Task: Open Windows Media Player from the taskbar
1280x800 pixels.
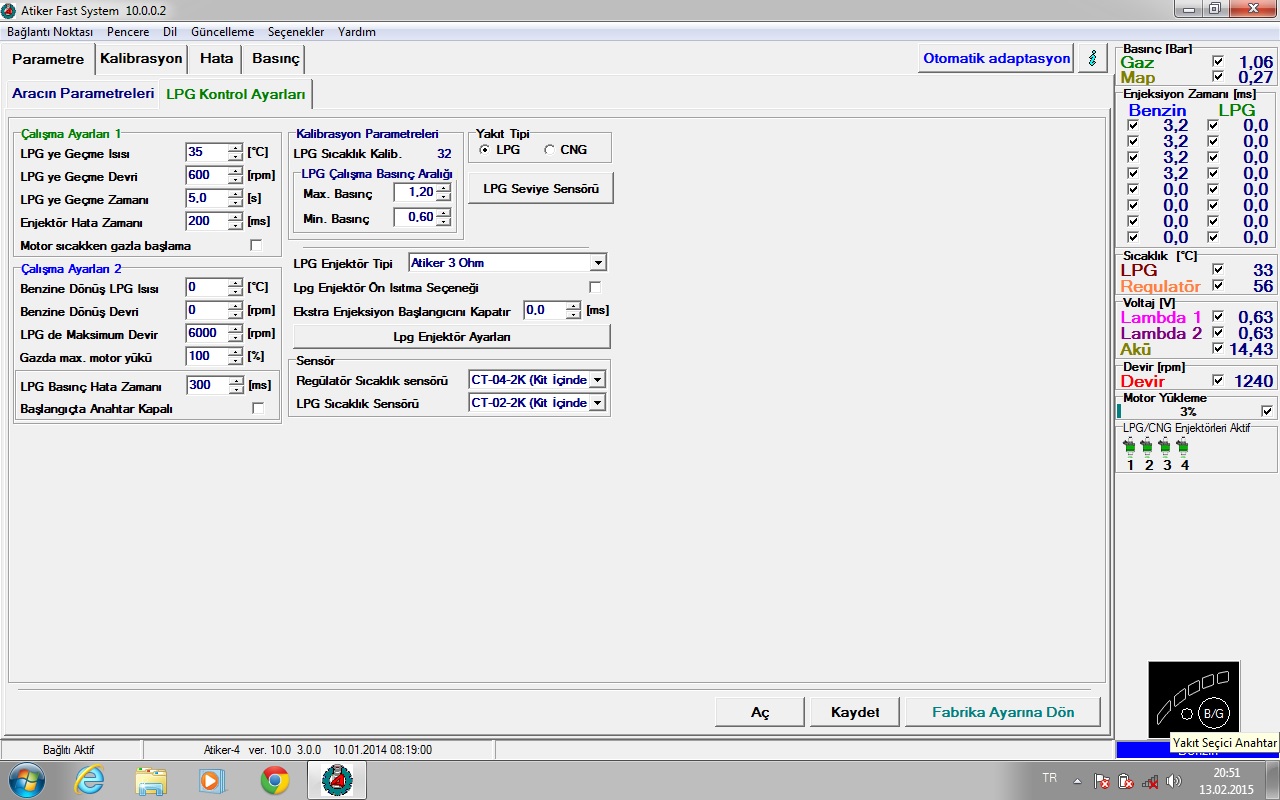Action: [213, 780]
